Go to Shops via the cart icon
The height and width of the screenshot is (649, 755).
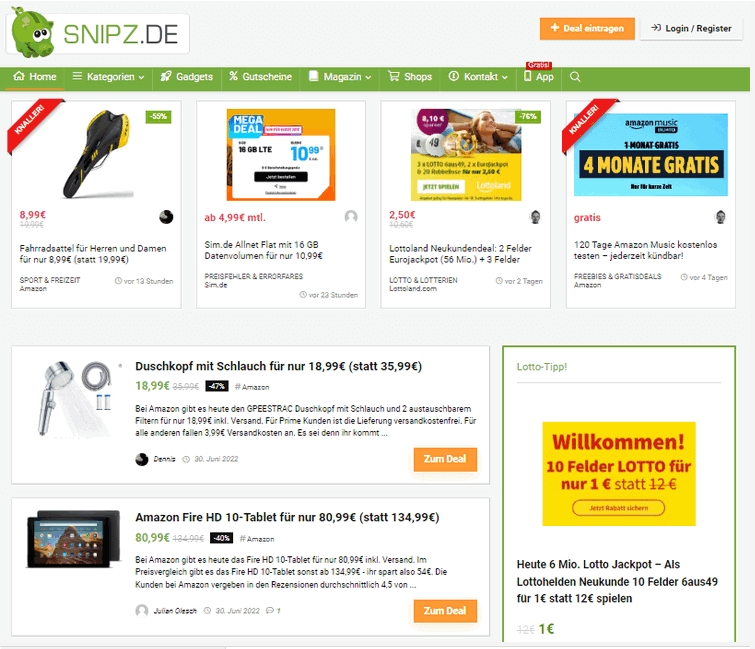(410, 77)
